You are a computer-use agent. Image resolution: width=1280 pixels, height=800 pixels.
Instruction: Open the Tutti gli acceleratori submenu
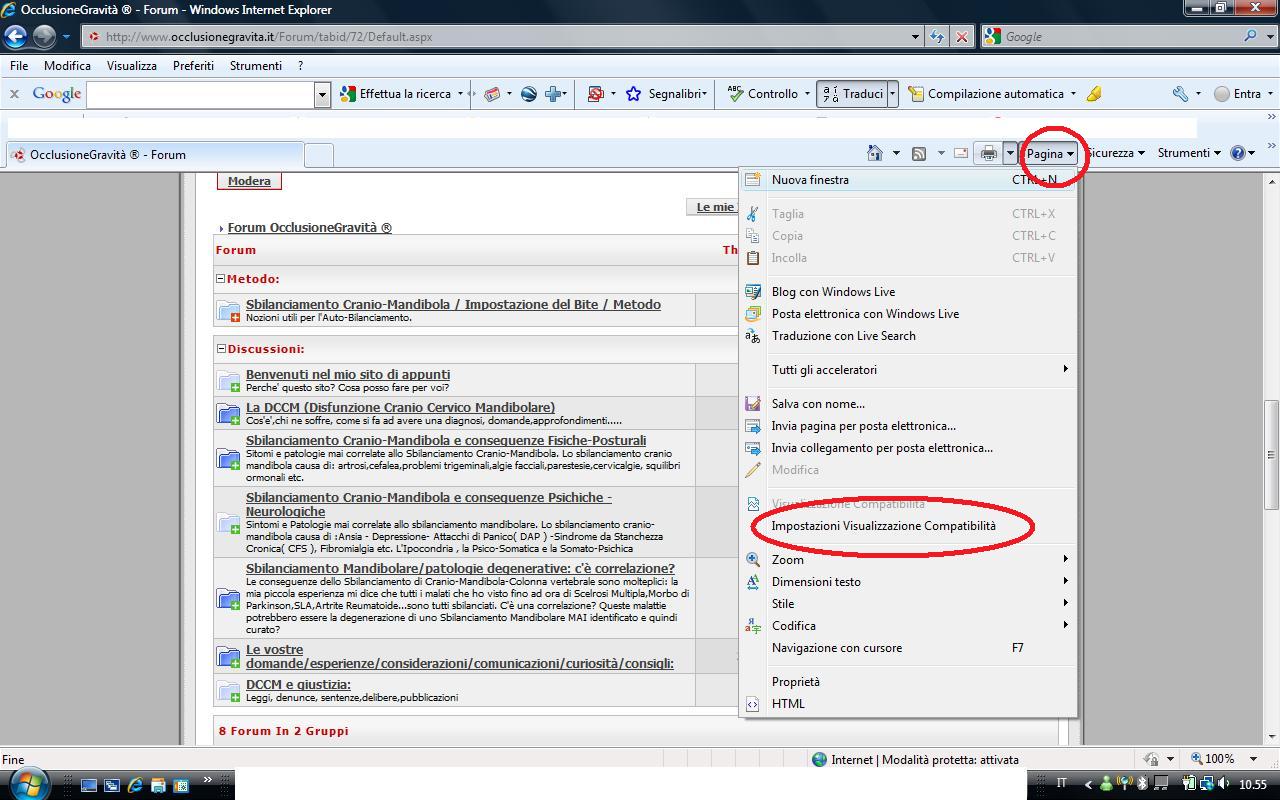click(x=908, y=370)
